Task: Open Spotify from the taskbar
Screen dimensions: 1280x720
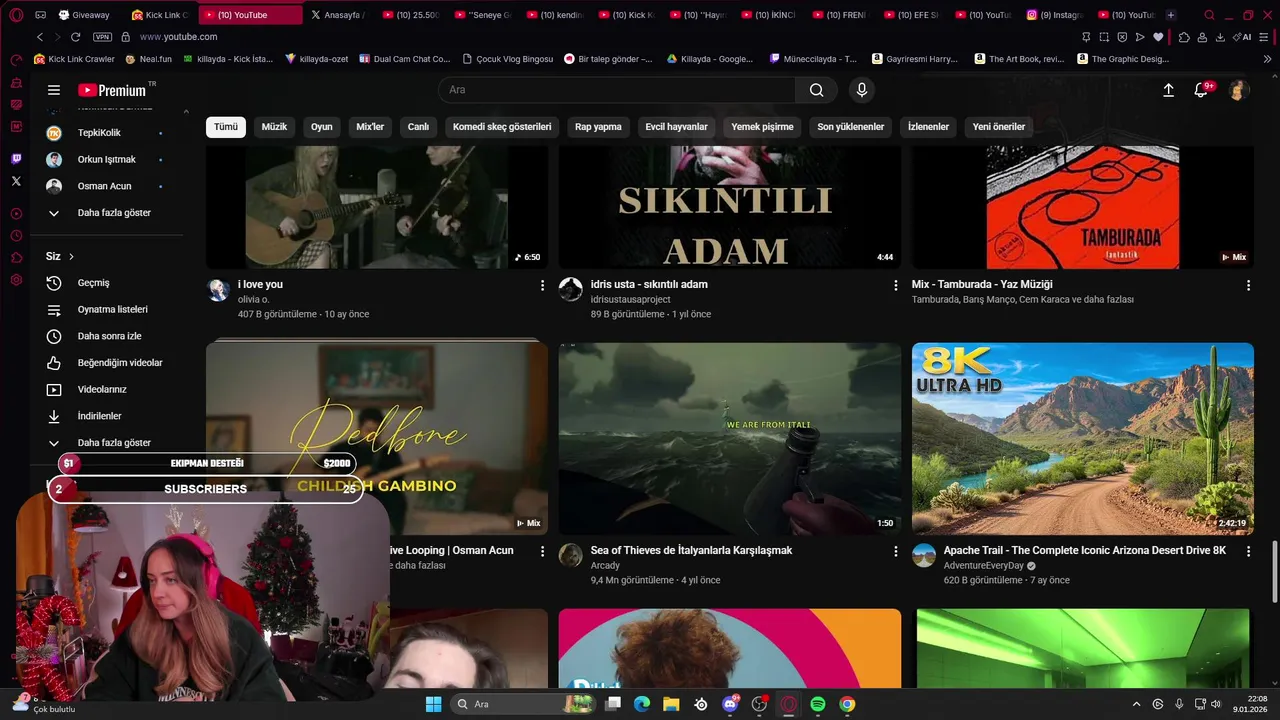Action: coord(817,704)
